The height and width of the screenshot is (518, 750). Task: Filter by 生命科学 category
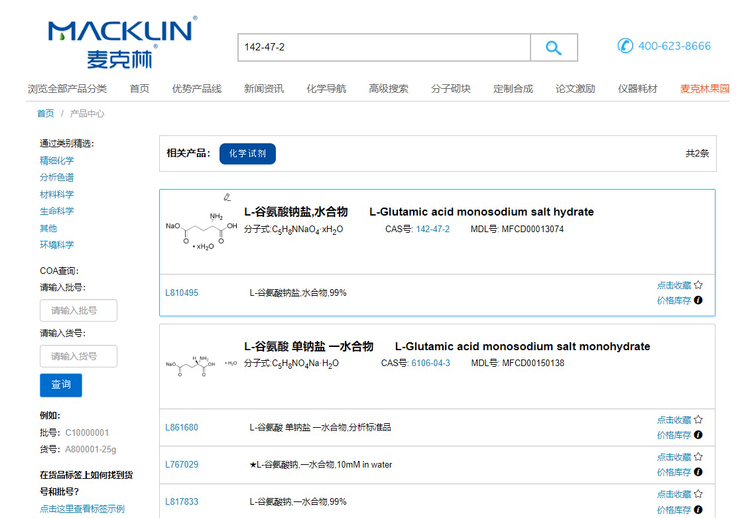tap(56, 211)
